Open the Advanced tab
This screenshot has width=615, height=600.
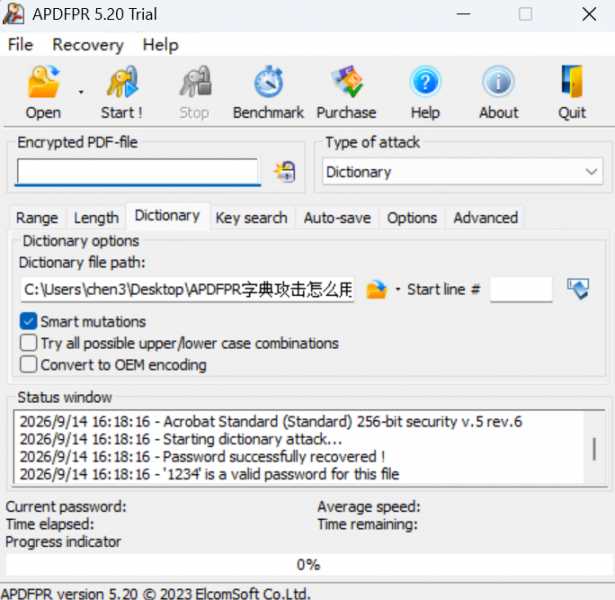pos(486,218)
